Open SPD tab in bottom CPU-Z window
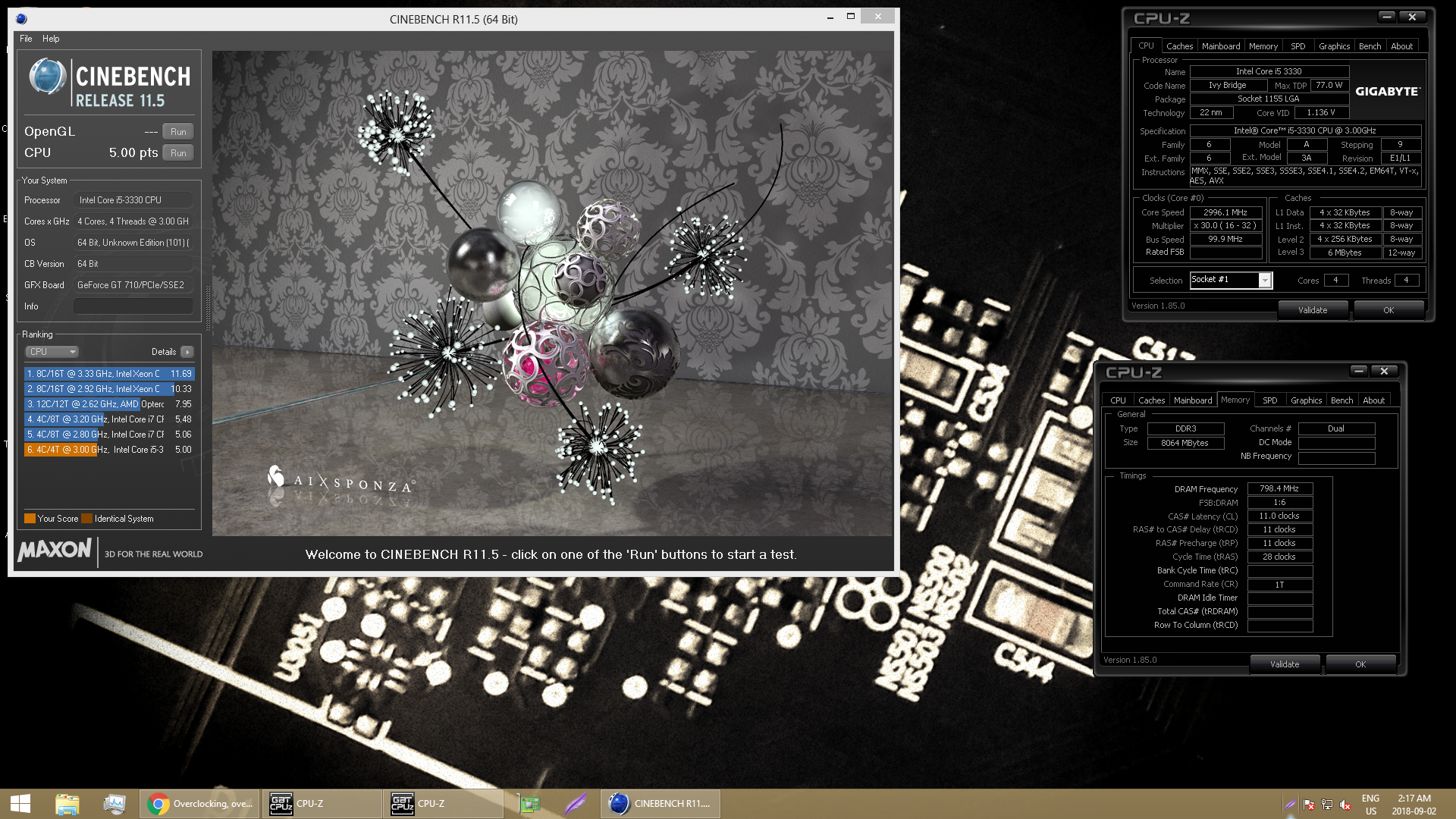The image size is (1456, 819). (x=1270, y=400)
